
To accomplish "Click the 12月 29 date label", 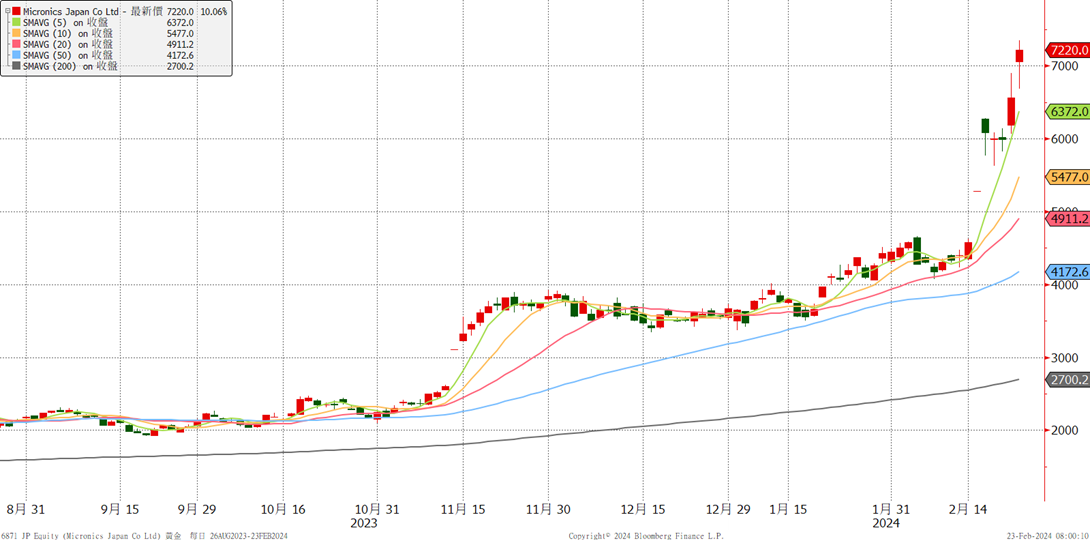I will tap(727, 510).
